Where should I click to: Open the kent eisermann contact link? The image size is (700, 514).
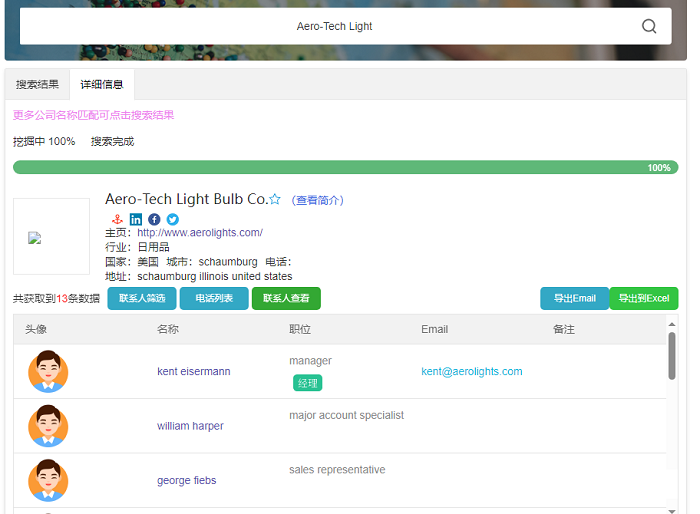194,372
